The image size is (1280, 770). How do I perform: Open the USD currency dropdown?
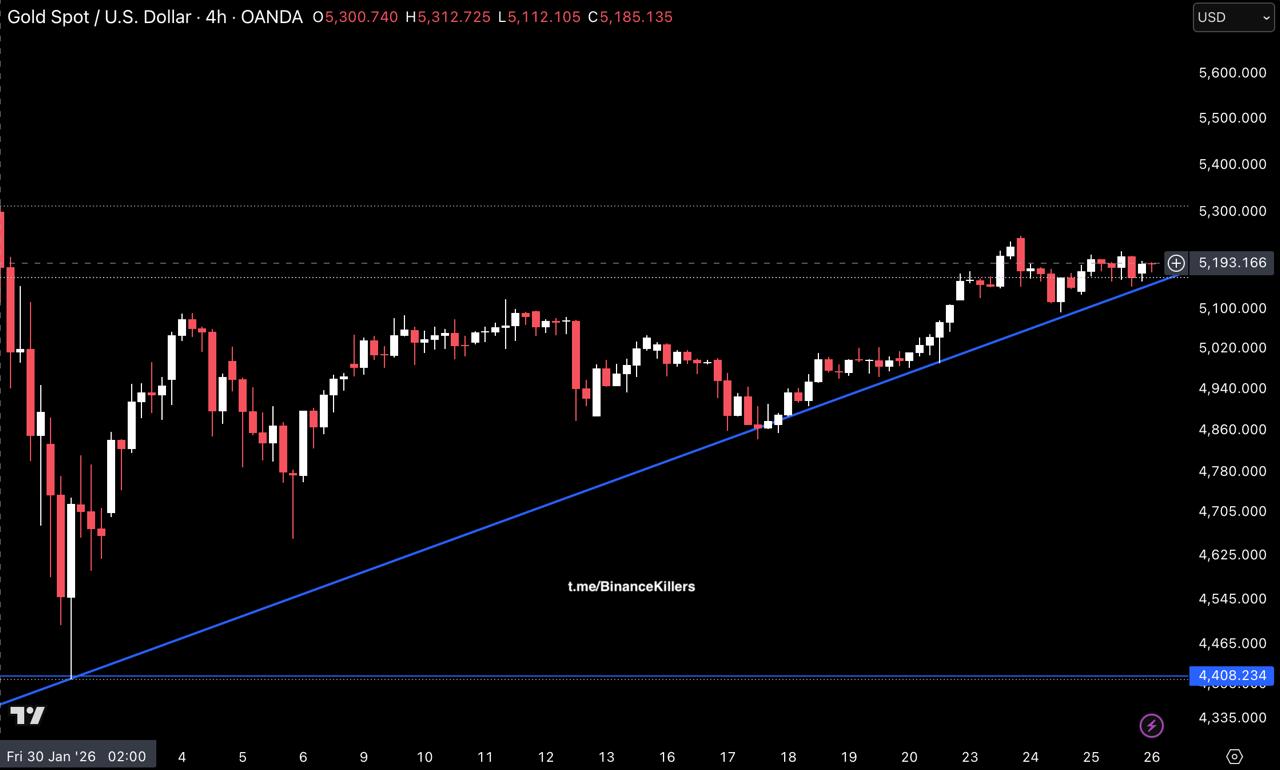1233,17
